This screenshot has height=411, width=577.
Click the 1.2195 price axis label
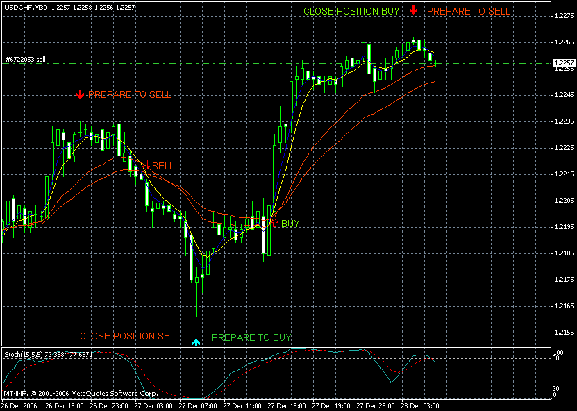click(564, 227)
